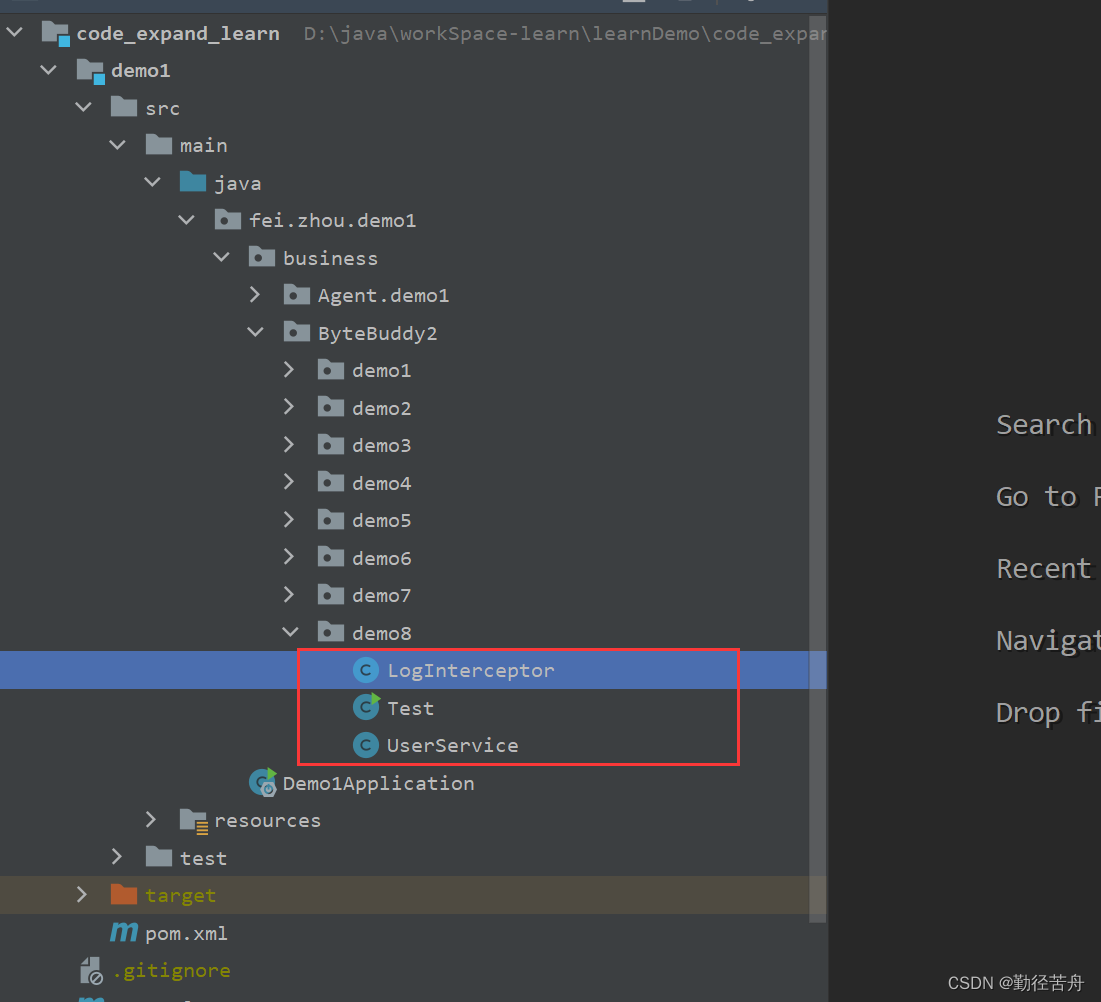Click the LogInterceptor class icon

(x=366, y=670)
